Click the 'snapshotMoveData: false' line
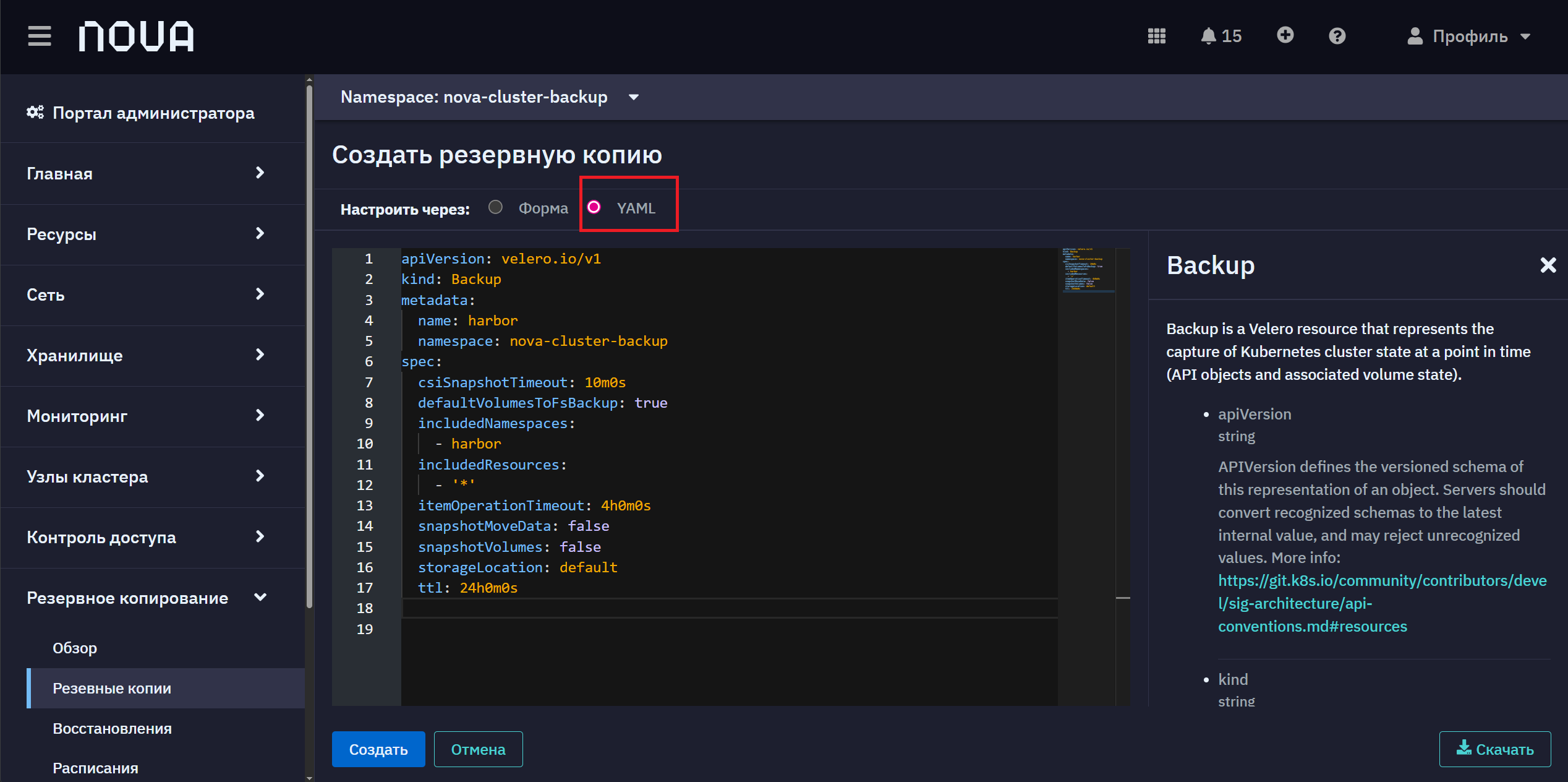The height and width of the screenshot is (782, 1568). 513,526
